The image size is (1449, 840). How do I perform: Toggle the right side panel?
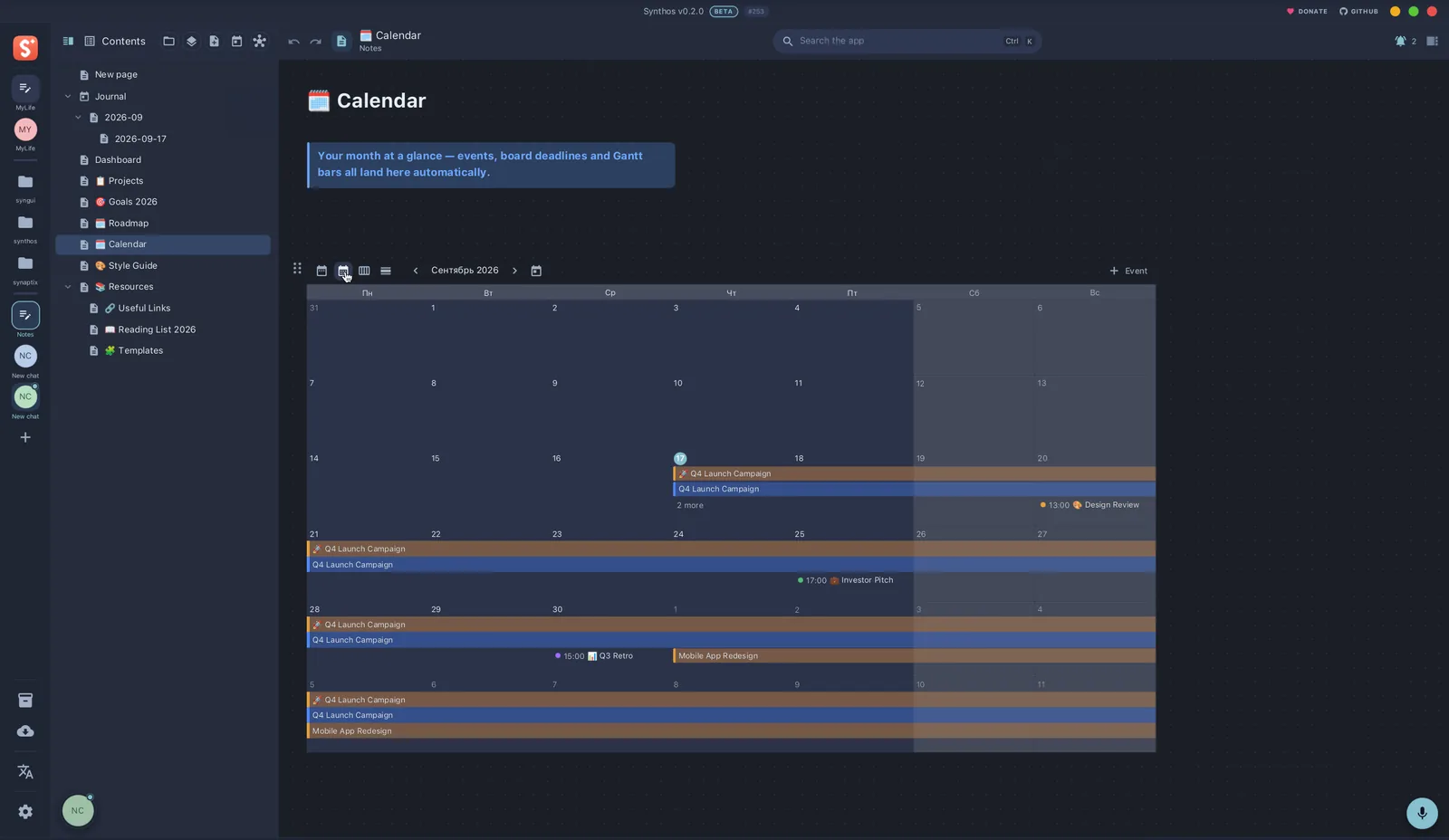pos(1432,41)
